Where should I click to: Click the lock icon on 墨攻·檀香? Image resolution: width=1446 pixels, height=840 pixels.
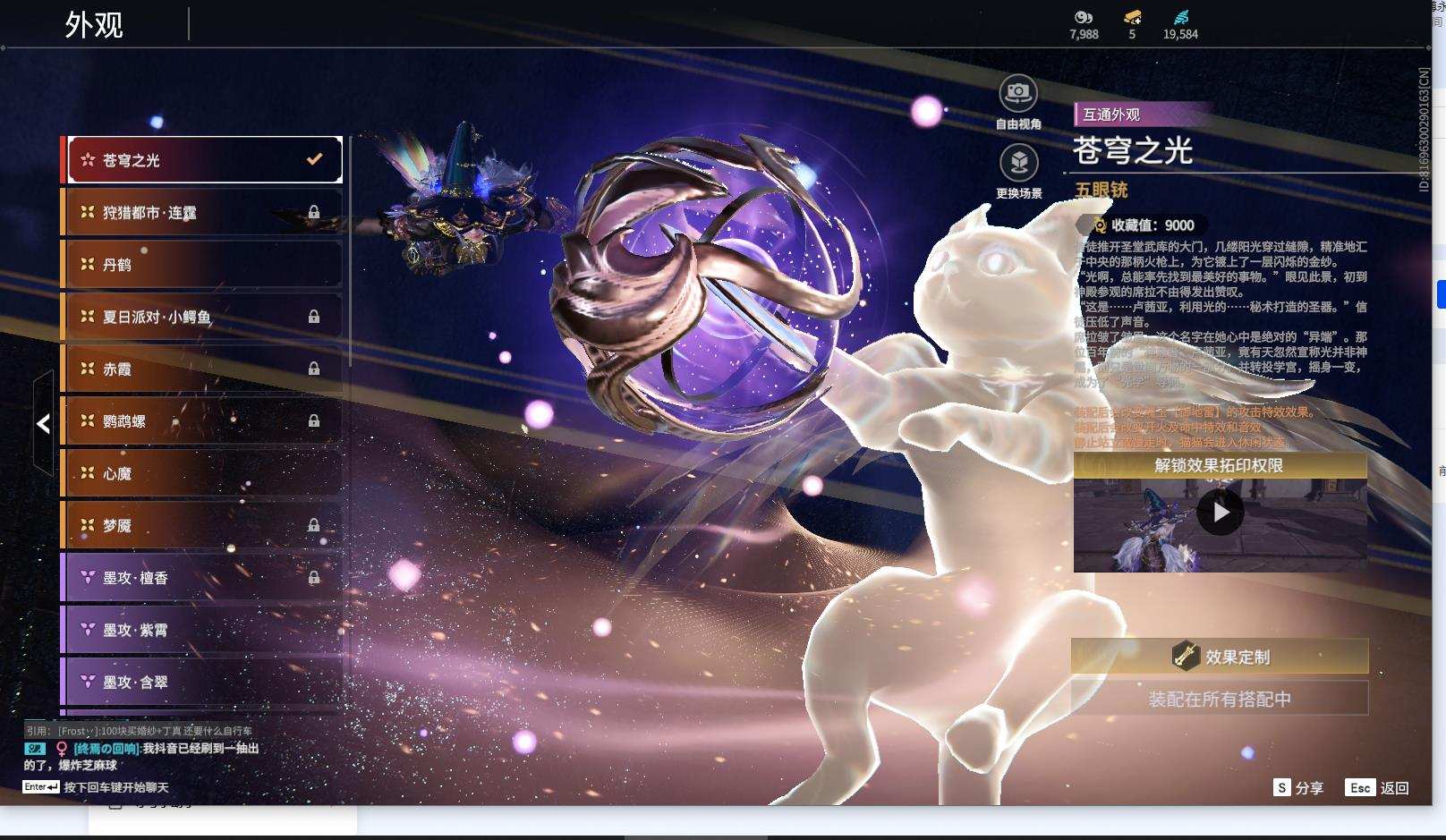tap(314, 578)
